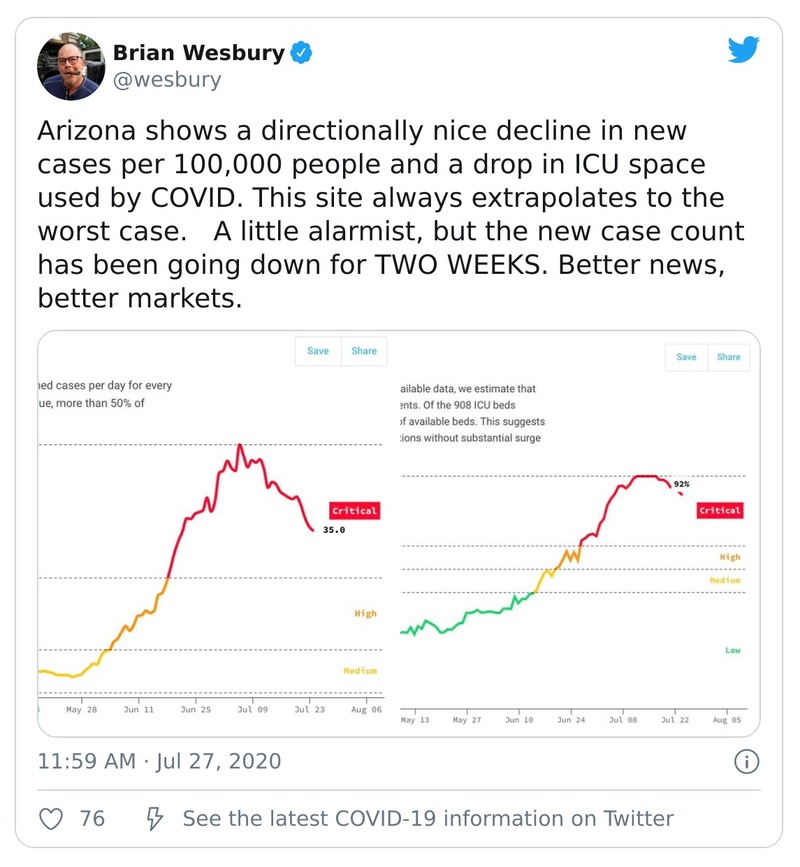Like the tweet with the heart icon
800x867 pixels.
pos(51,819)
